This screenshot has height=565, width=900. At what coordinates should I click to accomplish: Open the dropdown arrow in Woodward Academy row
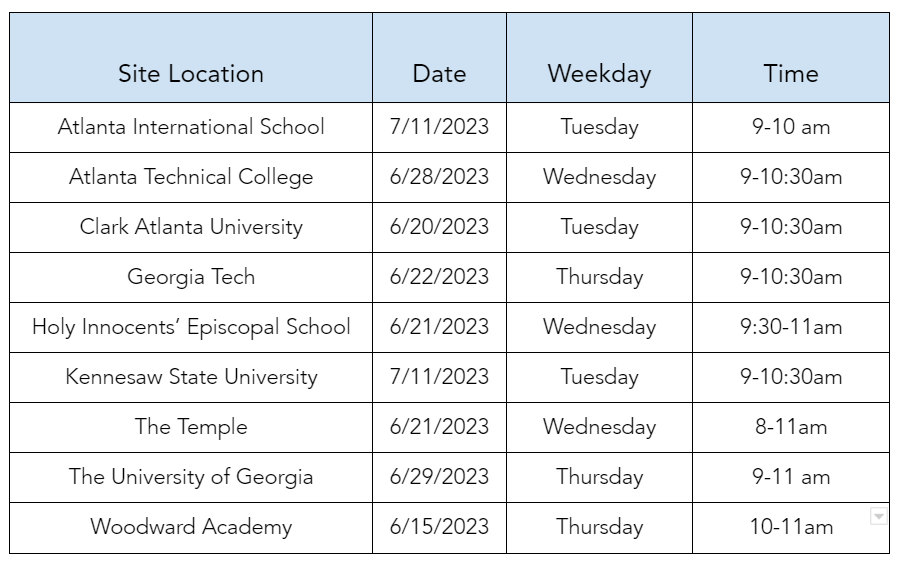coord(879,516)
